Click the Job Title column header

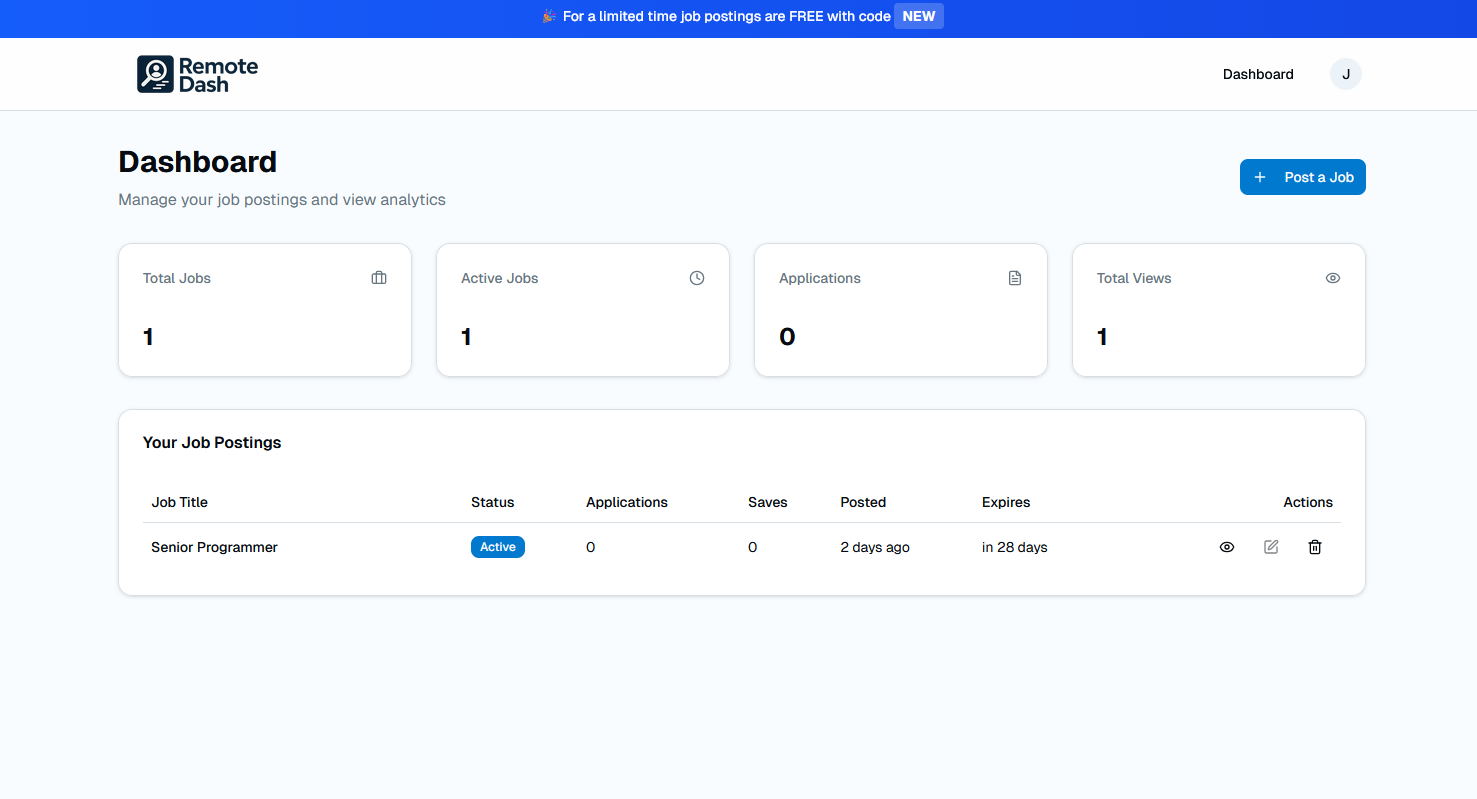[179, 502]
